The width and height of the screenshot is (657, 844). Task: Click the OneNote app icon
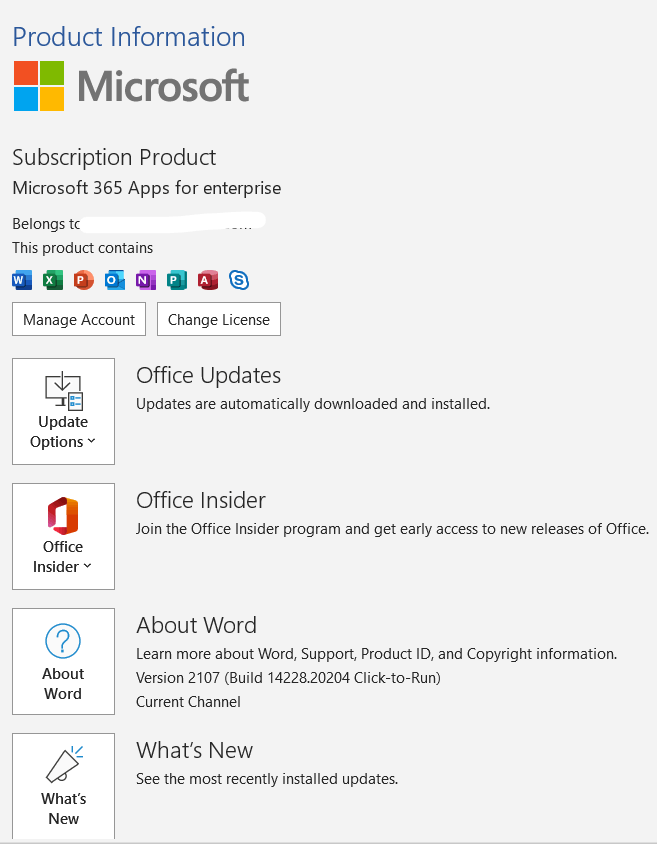click(x=146, y=280)
